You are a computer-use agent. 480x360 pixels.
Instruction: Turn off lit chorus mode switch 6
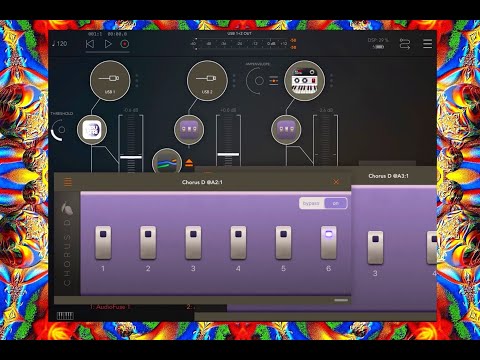pyautogui.click(x=328, y=243)
